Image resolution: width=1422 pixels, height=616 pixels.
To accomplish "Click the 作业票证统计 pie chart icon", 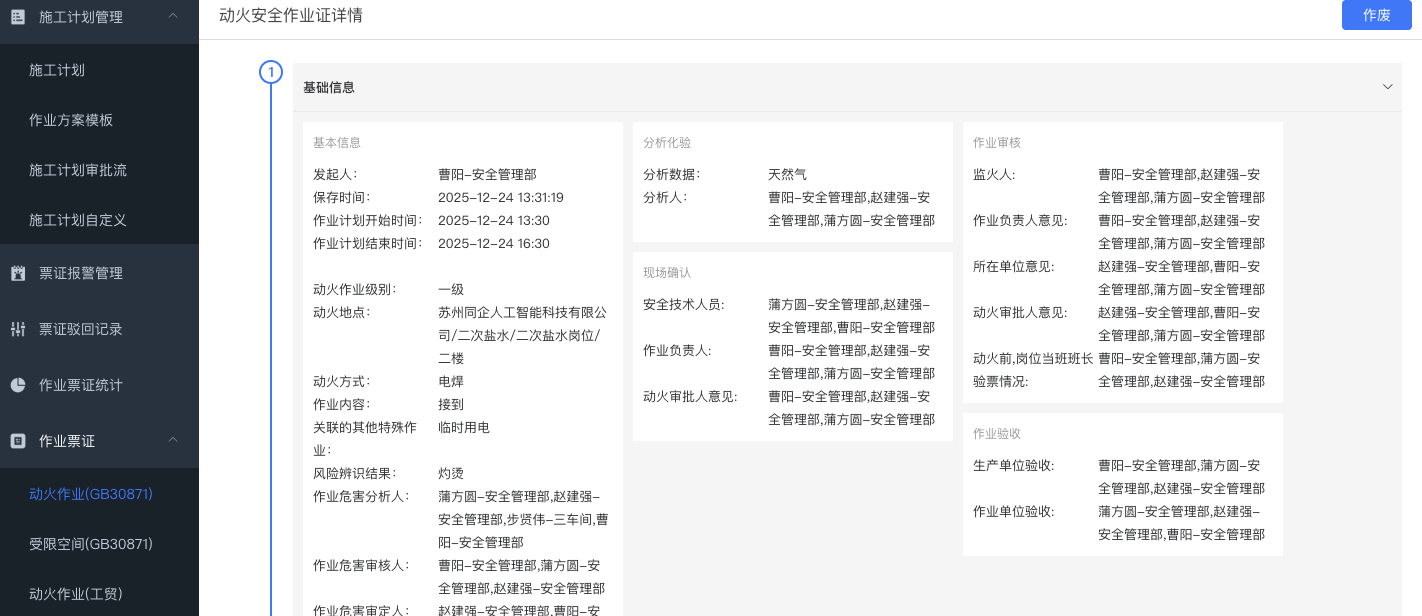I will point(18,385).
